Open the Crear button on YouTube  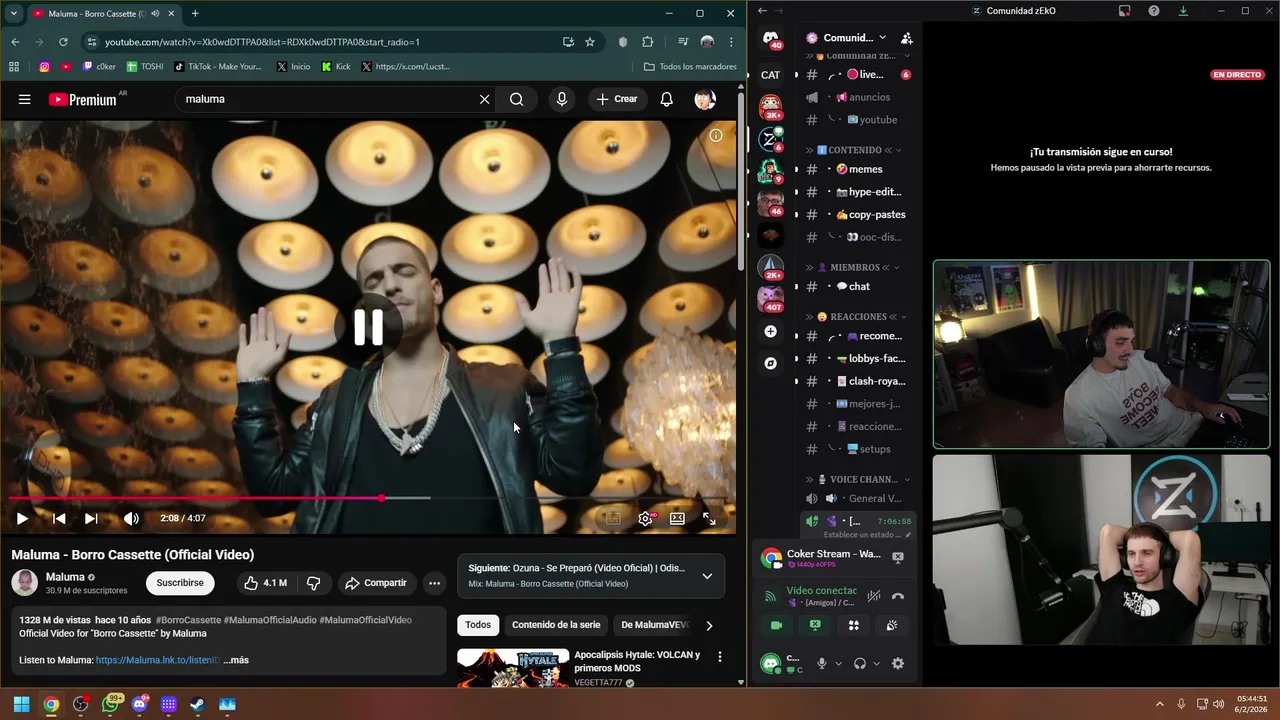(x=617, y=99)
